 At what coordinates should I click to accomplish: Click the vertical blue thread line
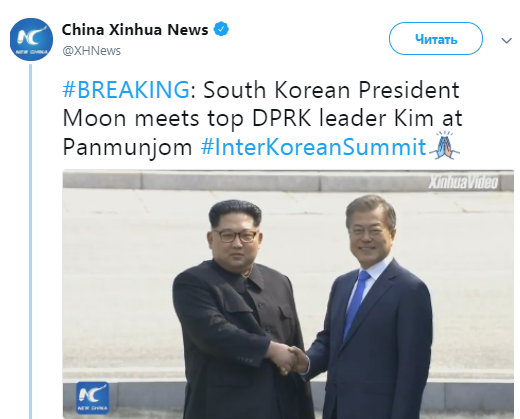tap(31, 241)
